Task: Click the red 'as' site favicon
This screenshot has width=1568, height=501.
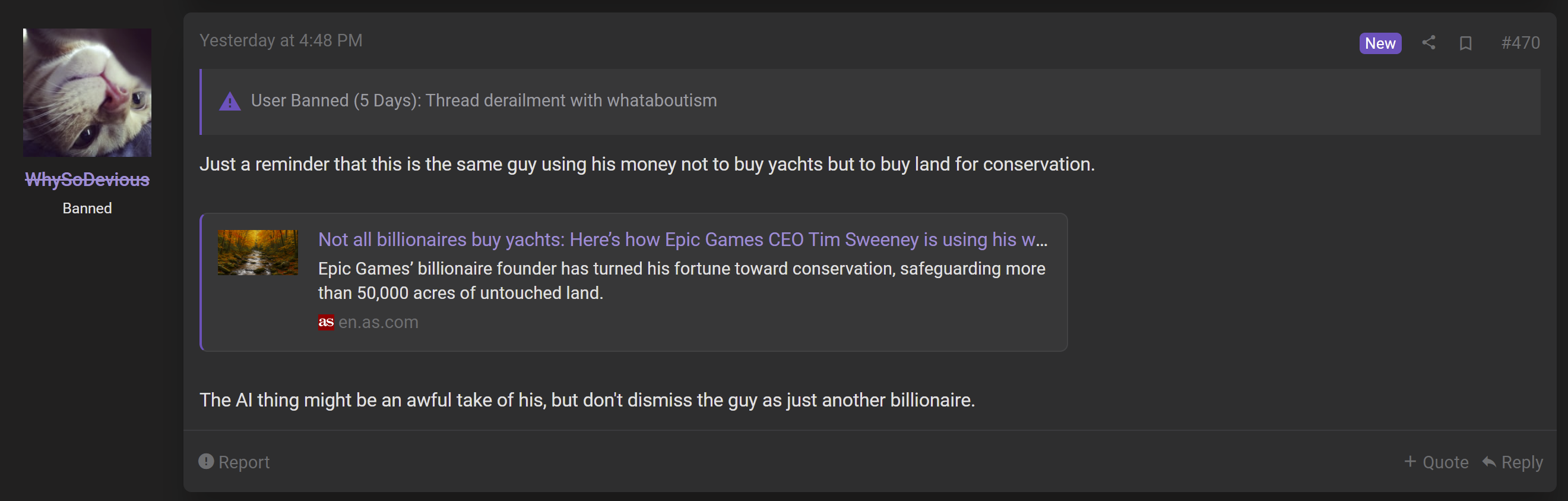Action: (327, 322)
